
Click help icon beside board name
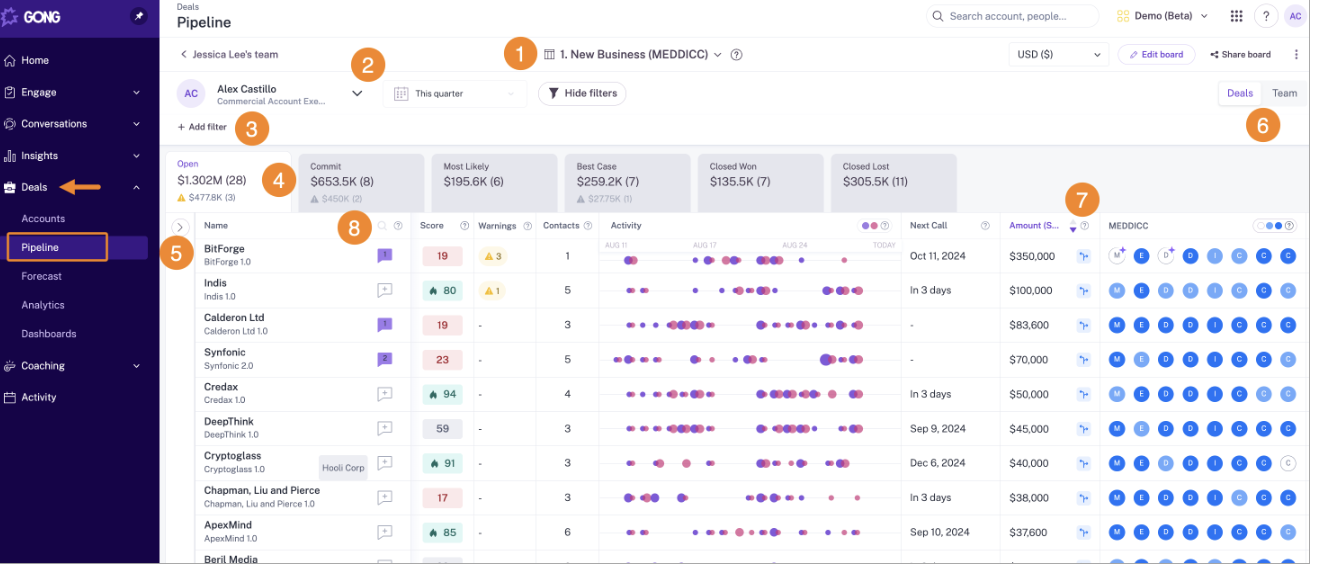click(x=736, y=55)
